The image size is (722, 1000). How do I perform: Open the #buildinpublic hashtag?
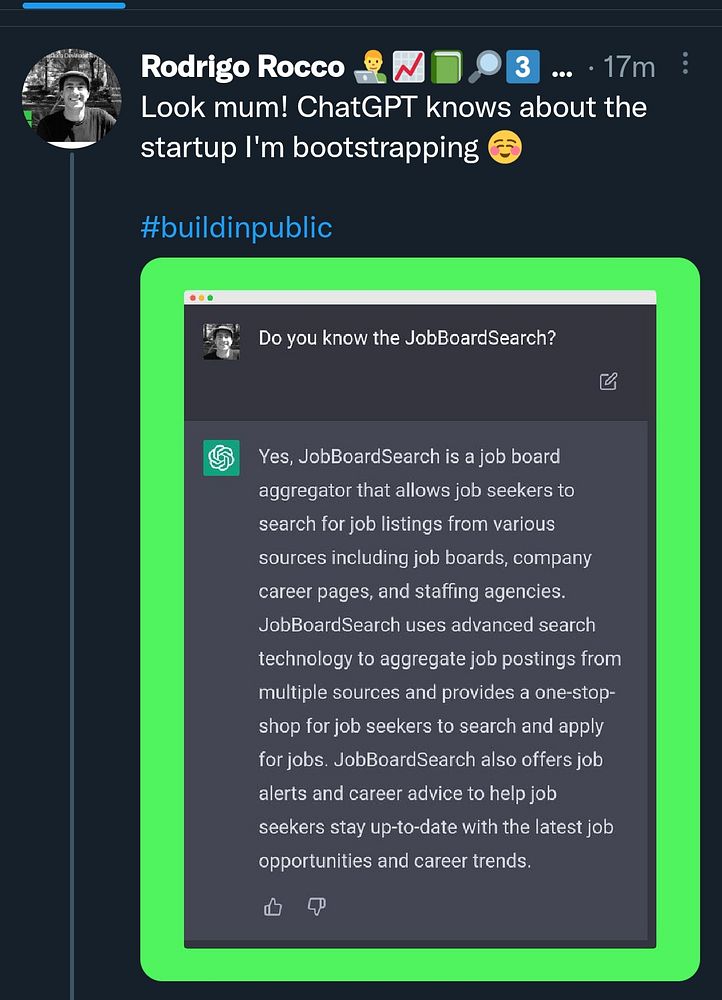236,227
